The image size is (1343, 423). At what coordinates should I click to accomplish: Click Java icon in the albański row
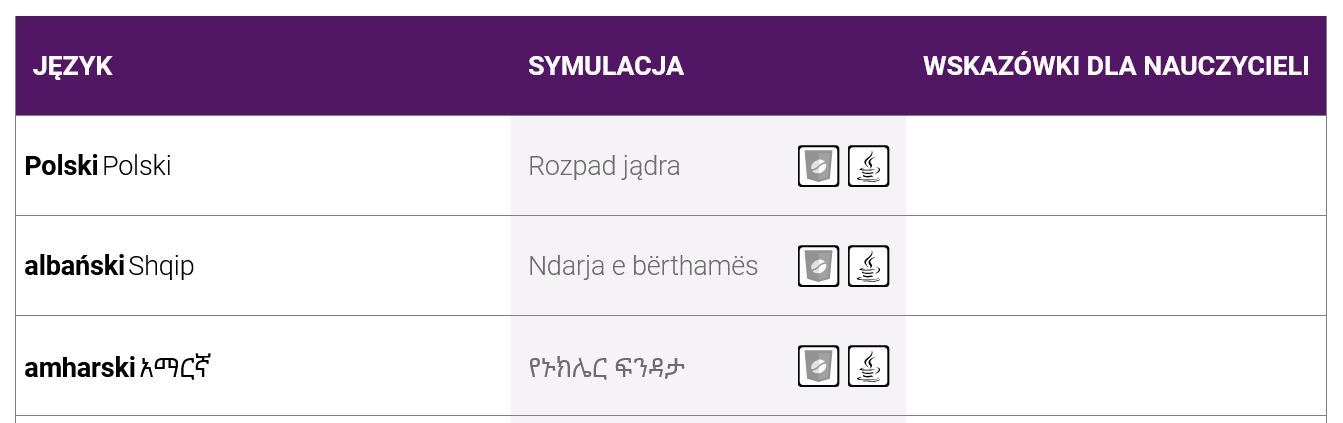[x=868, y=266]
